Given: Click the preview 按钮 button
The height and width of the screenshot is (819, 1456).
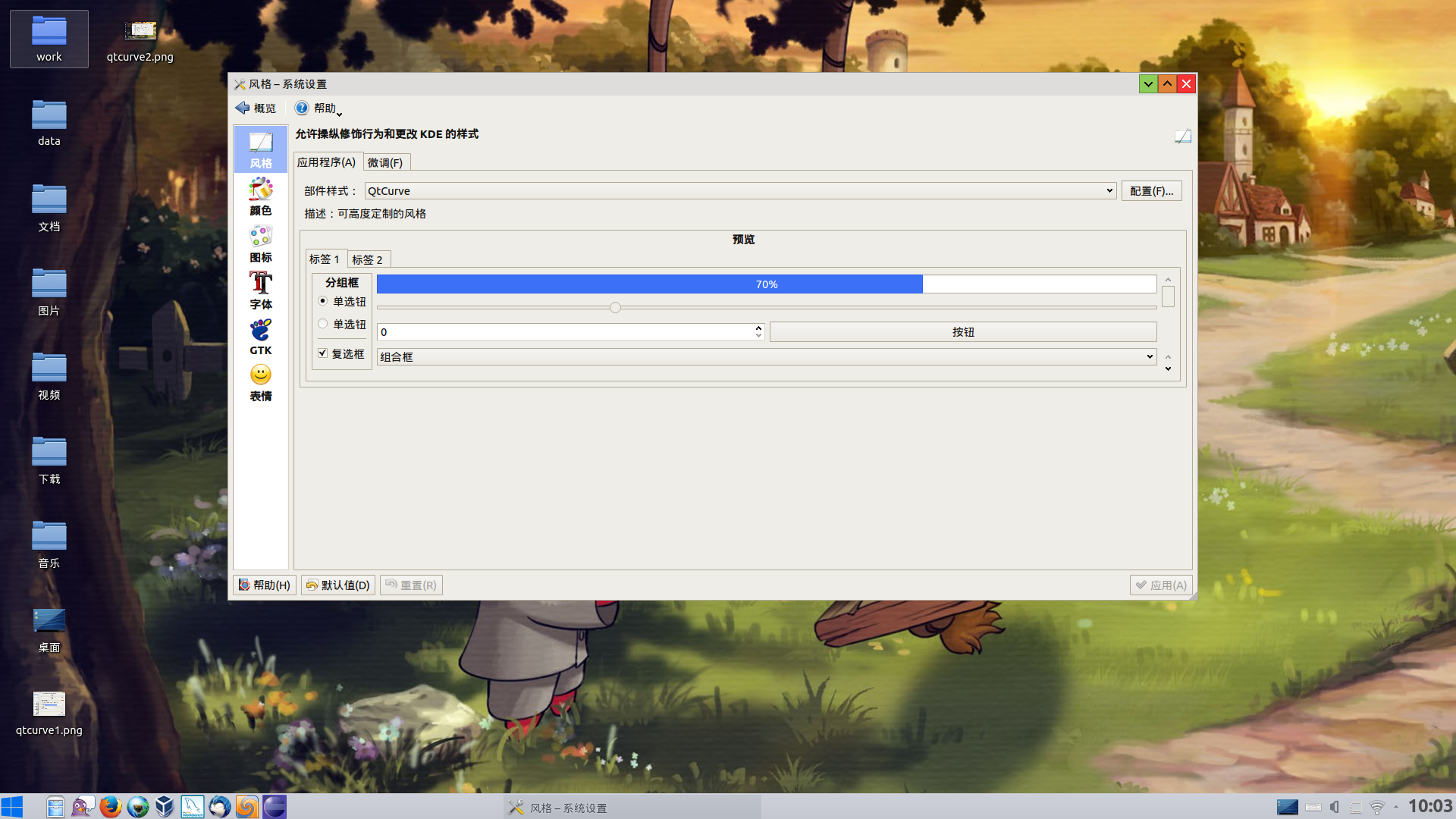Looking at the screenshot, I should coord(963,332).
